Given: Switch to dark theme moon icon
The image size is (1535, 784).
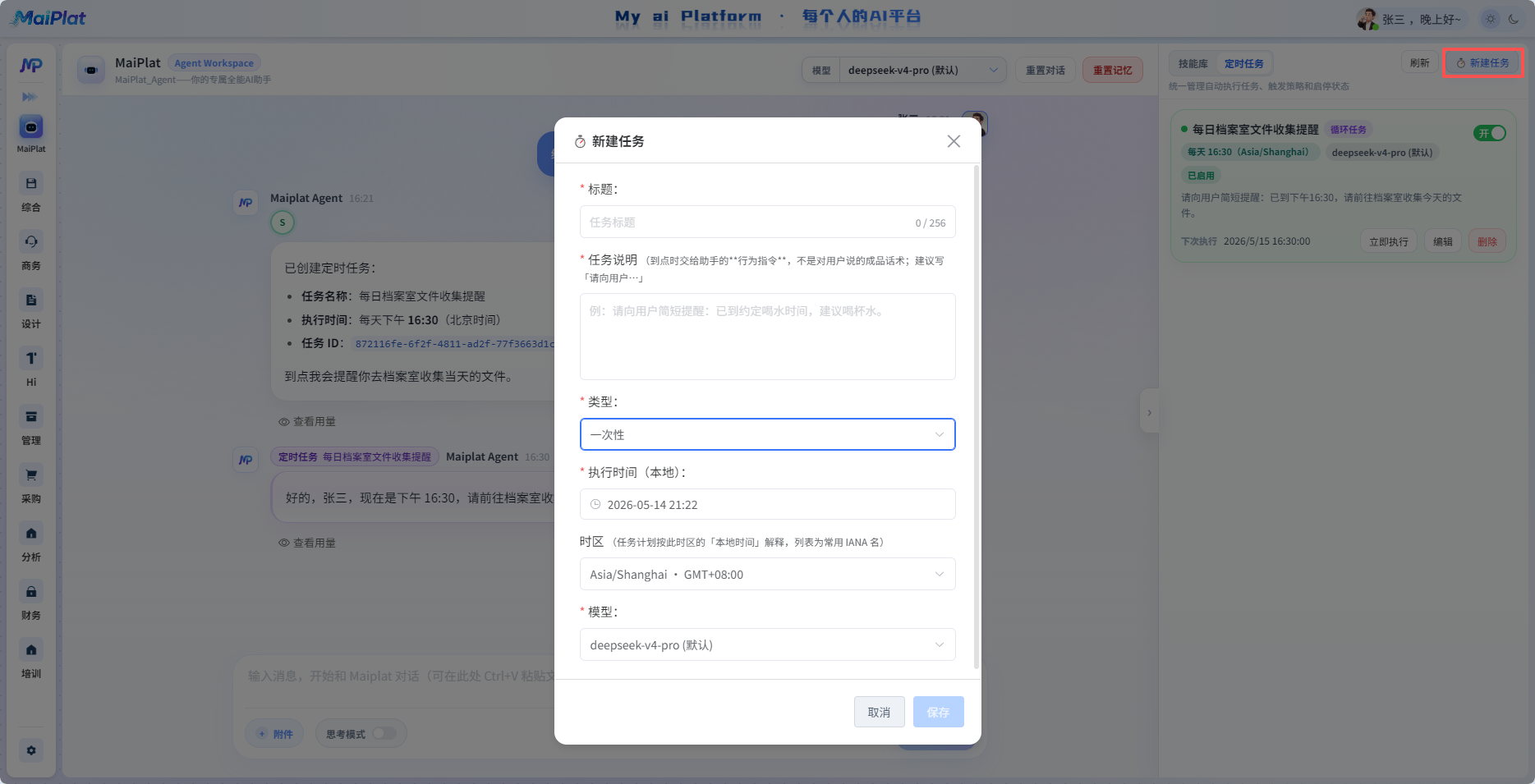Looking at the screenshot, I should tap(1514, 19).
